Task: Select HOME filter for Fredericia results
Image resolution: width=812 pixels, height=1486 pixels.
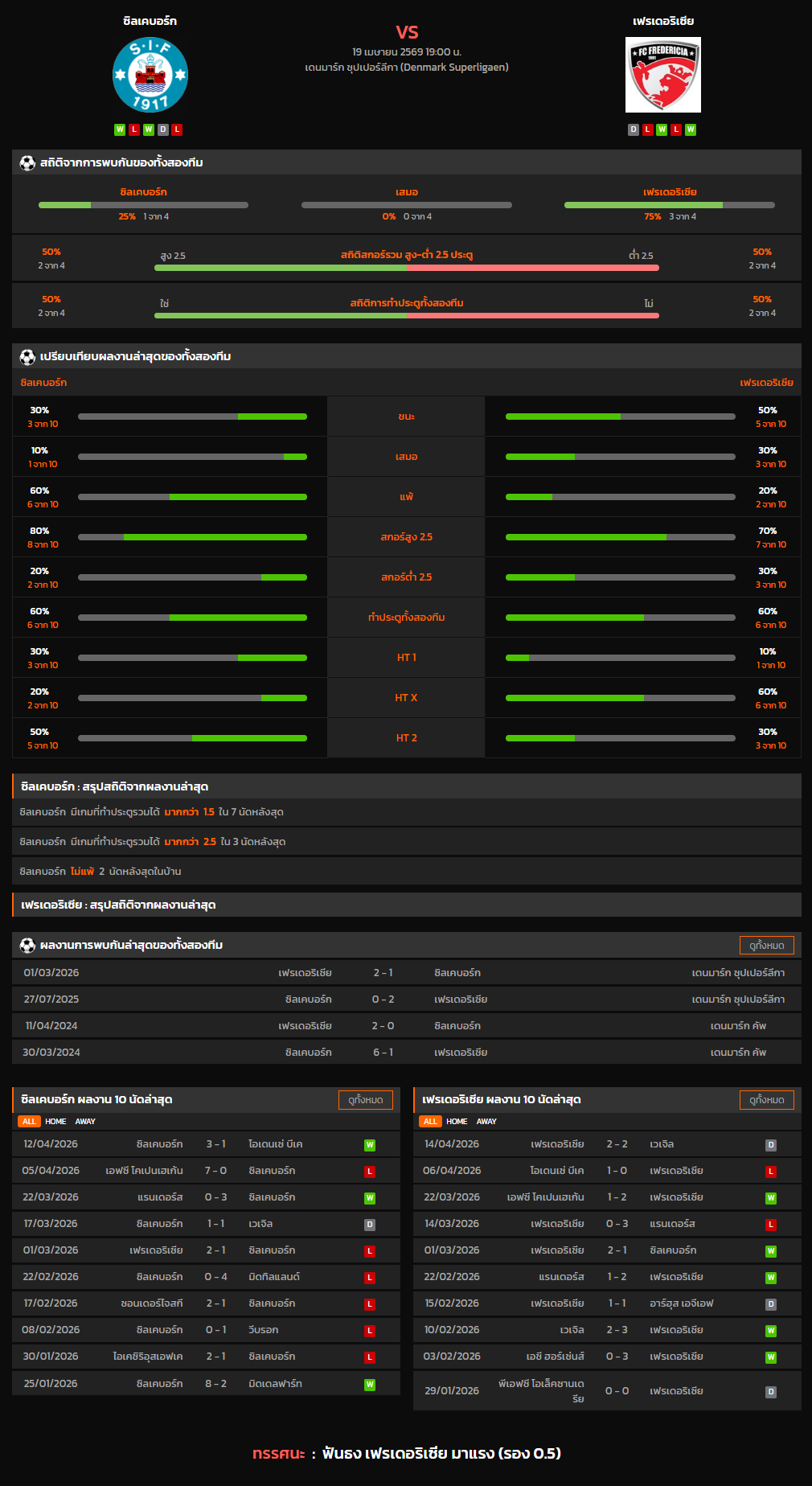Action: (457, 1122)
